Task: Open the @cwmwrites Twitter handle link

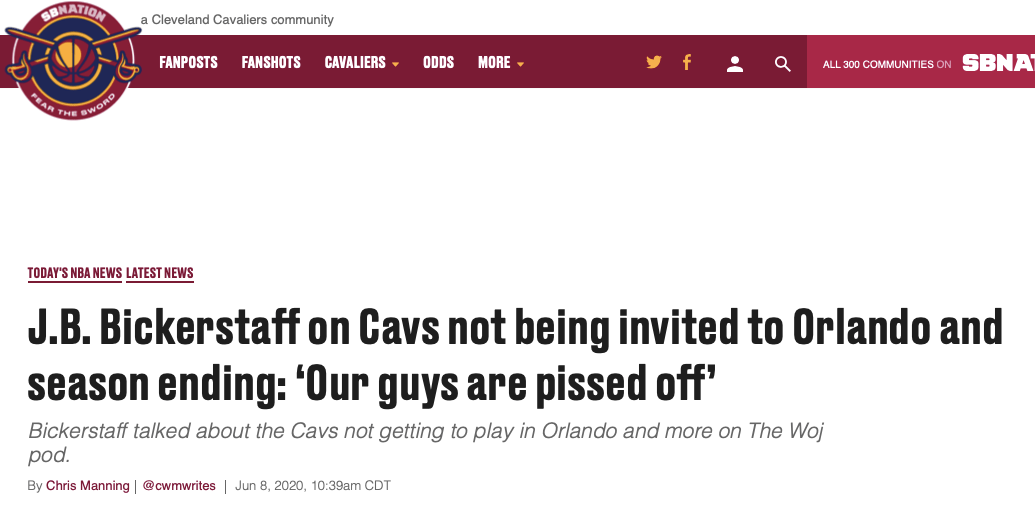Action: coord(180,486)
